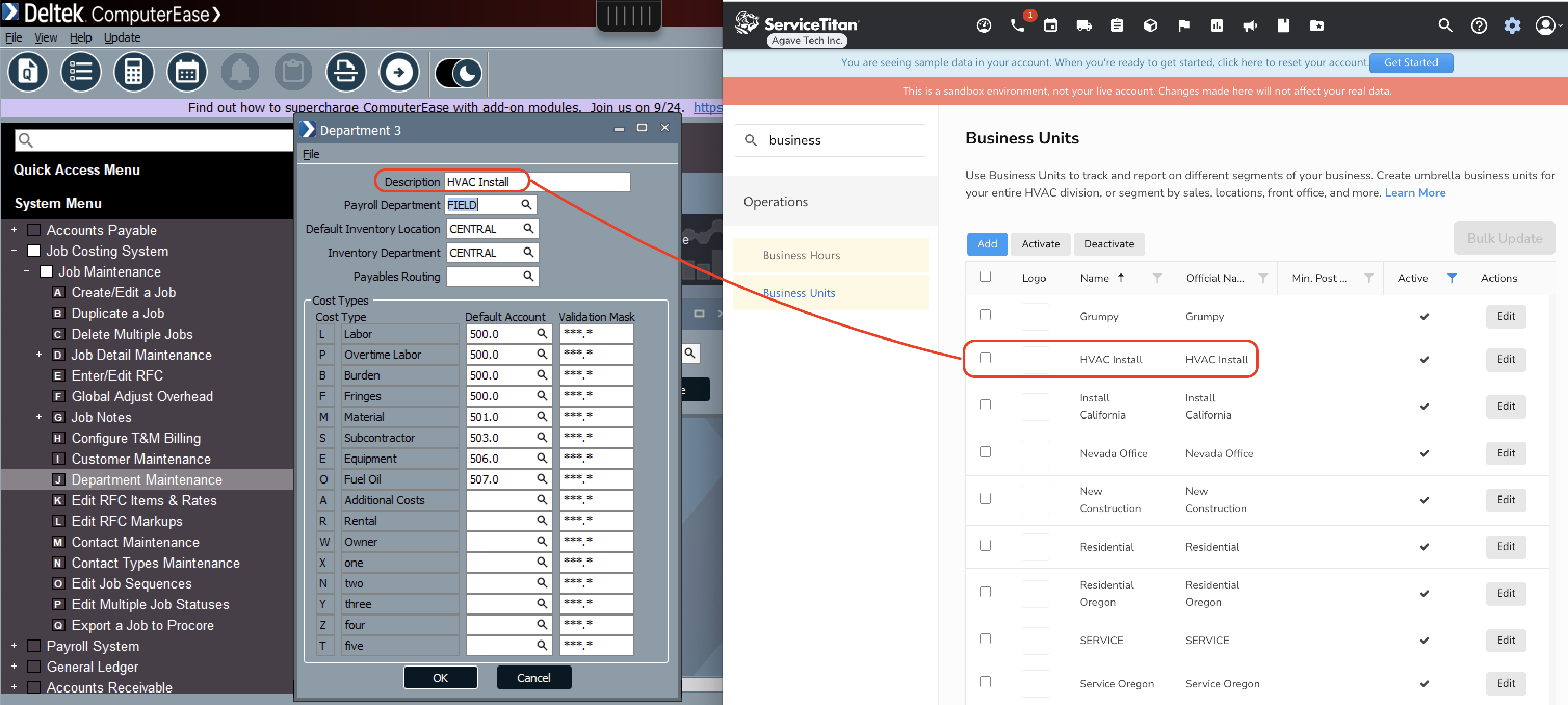Image resolution: width=1568 pixels, height=705 pixels.
Task: Open the list view toolbar icon
Action: coord(81,72)
